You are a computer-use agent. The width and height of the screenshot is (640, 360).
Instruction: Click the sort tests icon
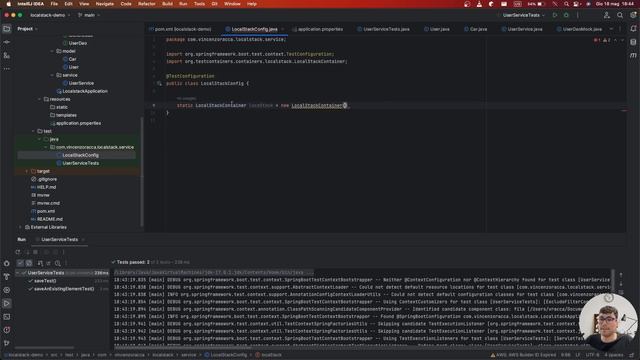40,263
